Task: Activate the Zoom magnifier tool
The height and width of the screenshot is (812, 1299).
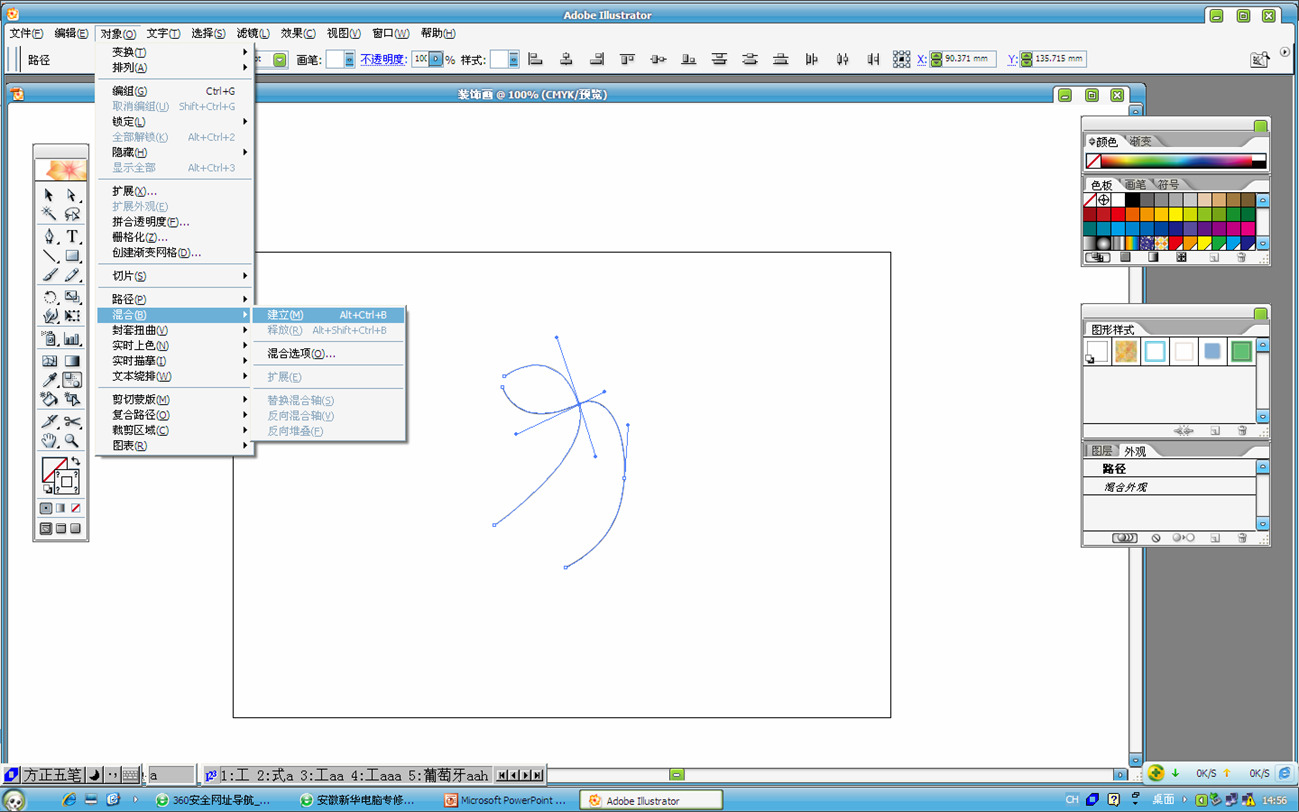Action: pyautogui.click(x=72, y=441)
